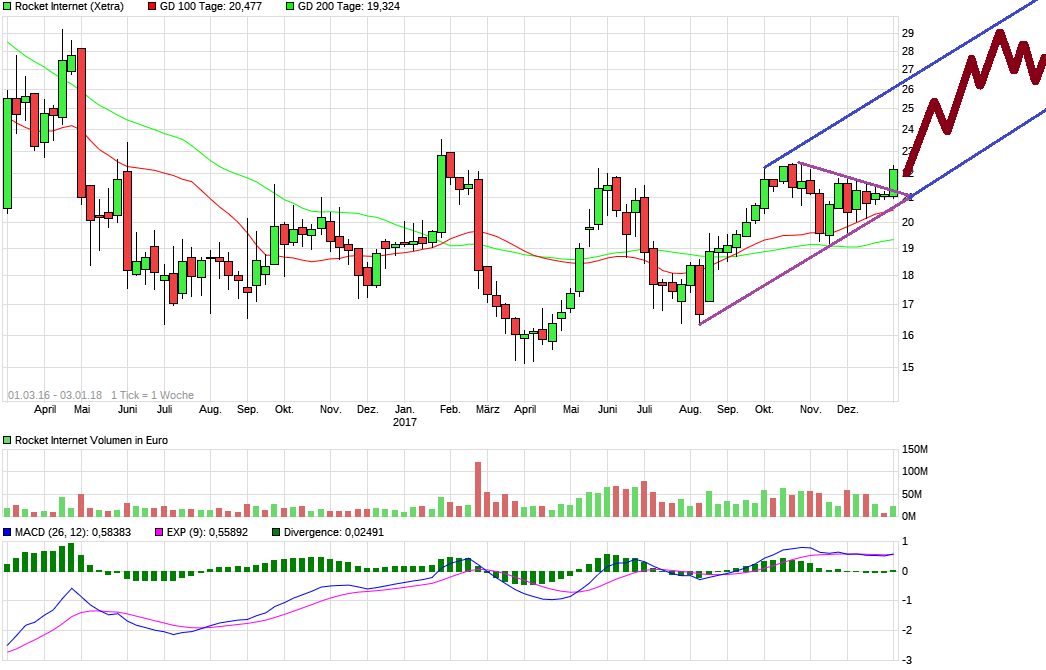Screen dimensions: 1046x670
Task: Click the April month label on the axis
Action: 43,409
